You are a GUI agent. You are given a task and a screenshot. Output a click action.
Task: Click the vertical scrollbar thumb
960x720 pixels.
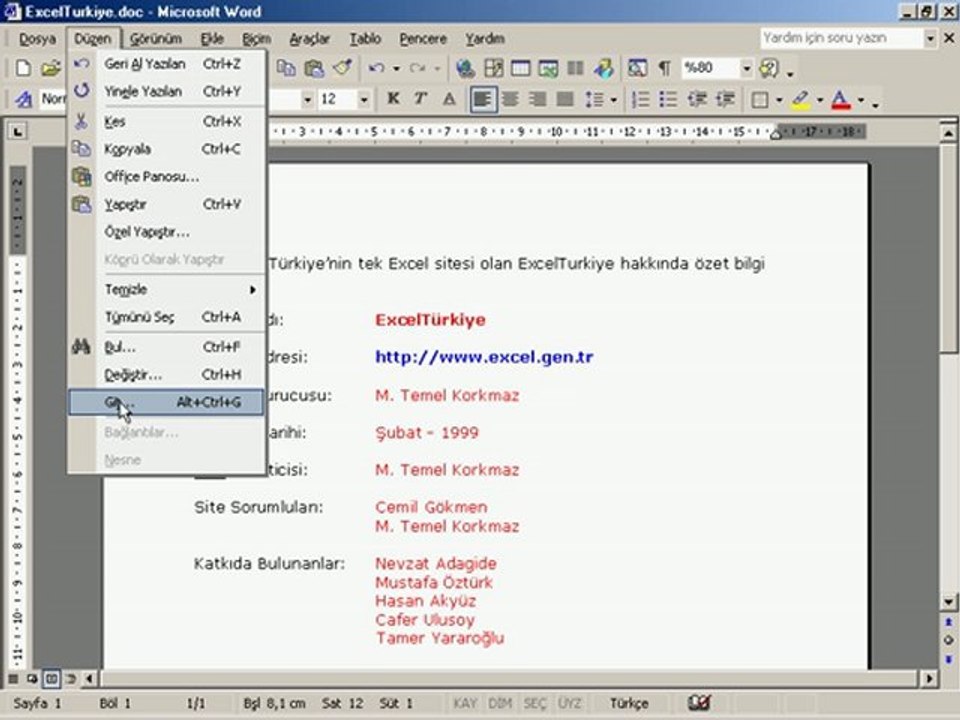pyautogui.click(x=948, y=249)
